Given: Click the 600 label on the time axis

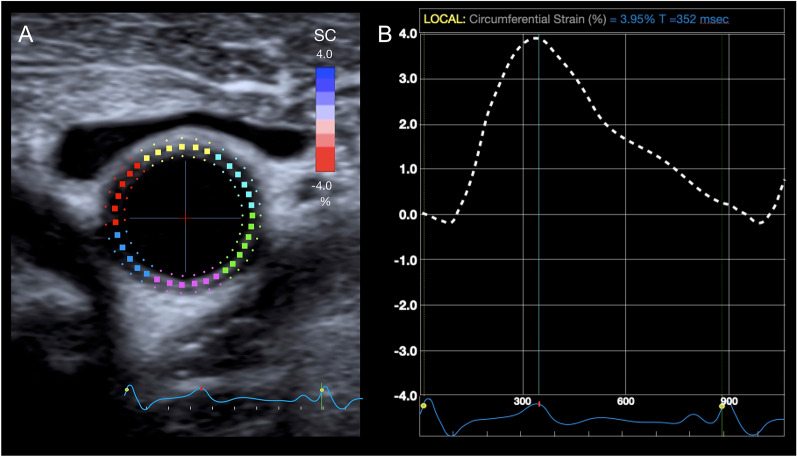Looking at the screenshot, I should point(626,401).
